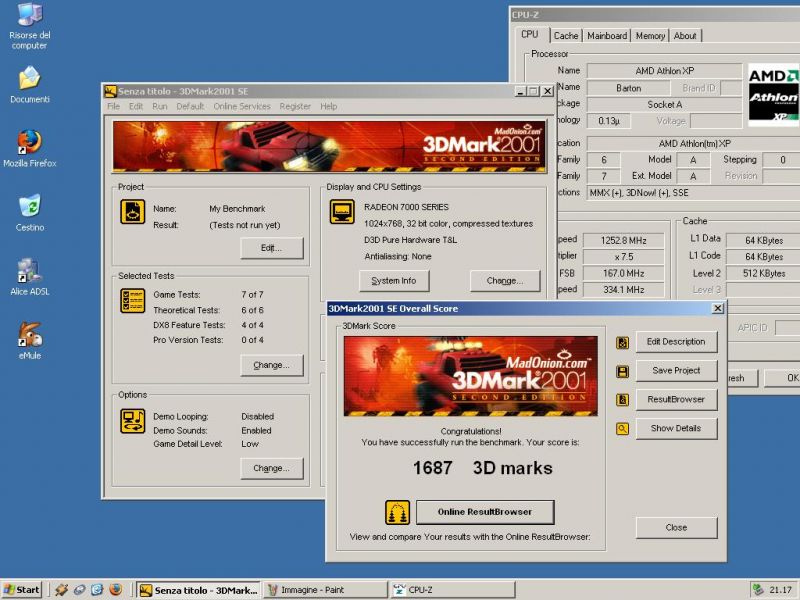
Task: Click the first quick launch icon
Action: (x=62, y=590)
